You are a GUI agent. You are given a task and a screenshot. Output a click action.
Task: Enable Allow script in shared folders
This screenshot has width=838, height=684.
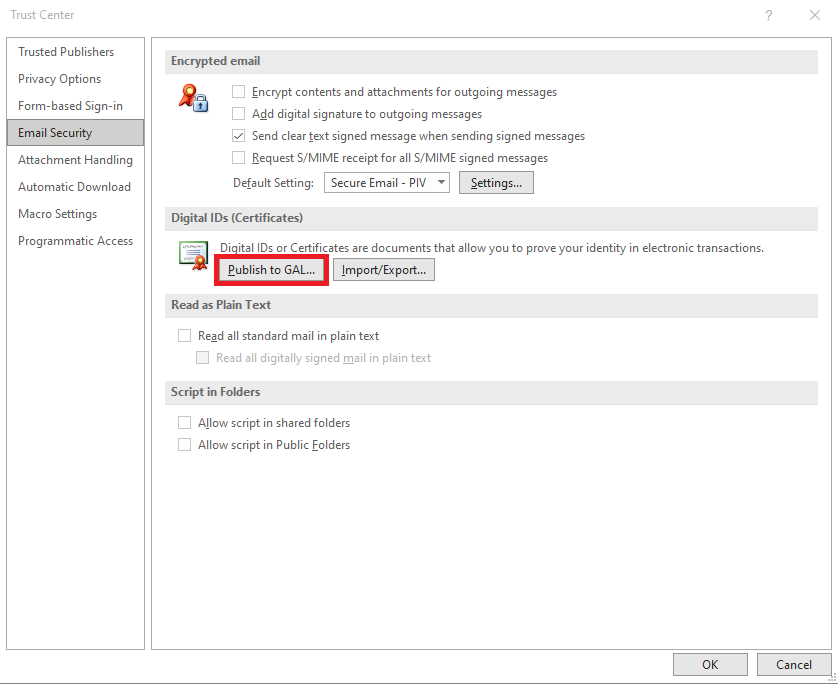(184, 423)
